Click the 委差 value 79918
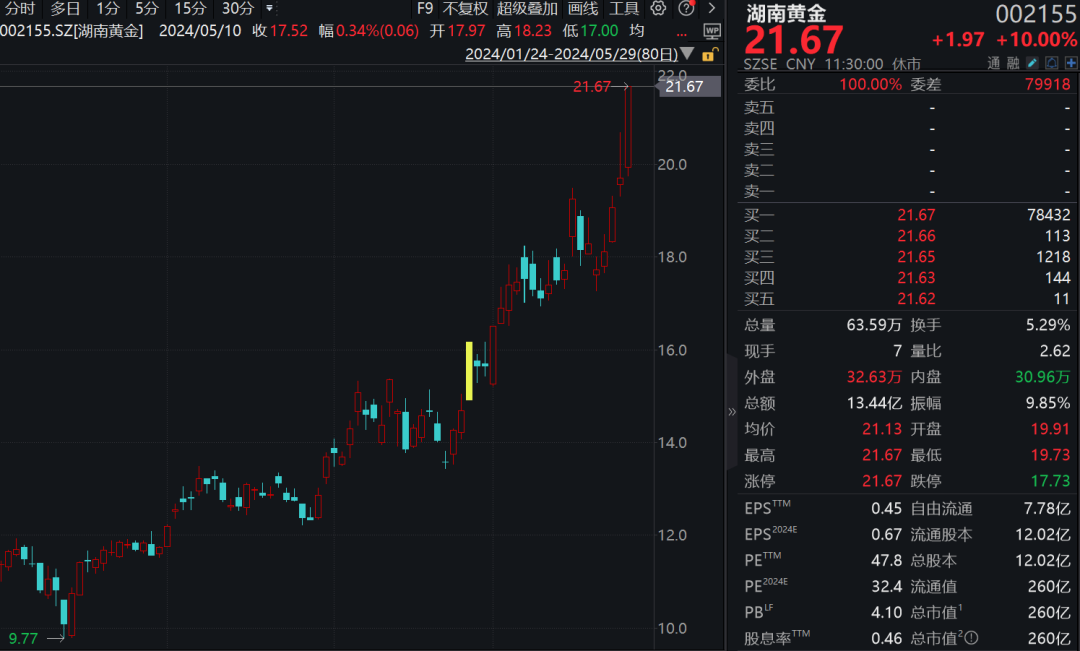This screenshot has width=1080, height=651. point(1048,84)
